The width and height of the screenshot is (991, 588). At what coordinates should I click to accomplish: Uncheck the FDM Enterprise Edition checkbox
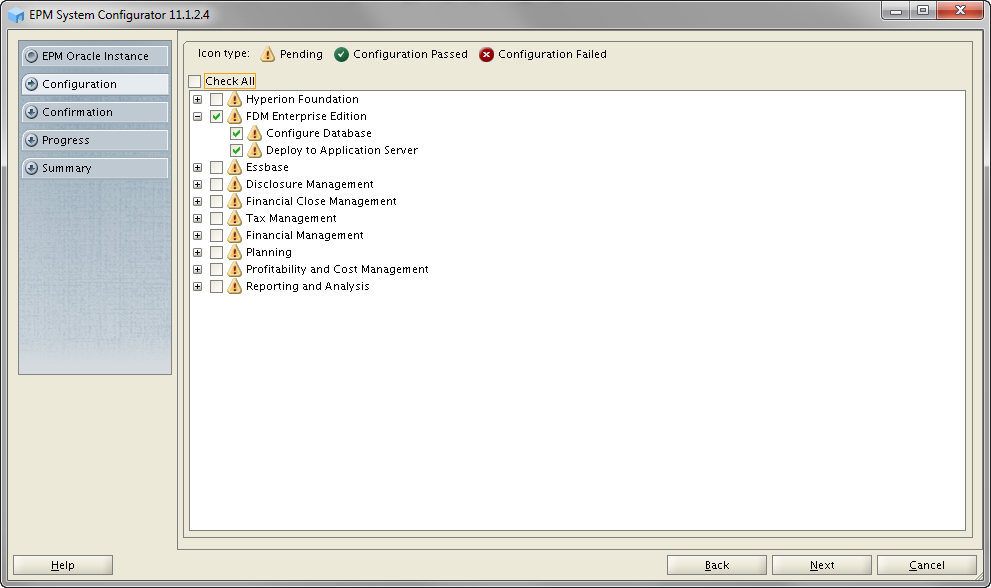coord(217,116)
